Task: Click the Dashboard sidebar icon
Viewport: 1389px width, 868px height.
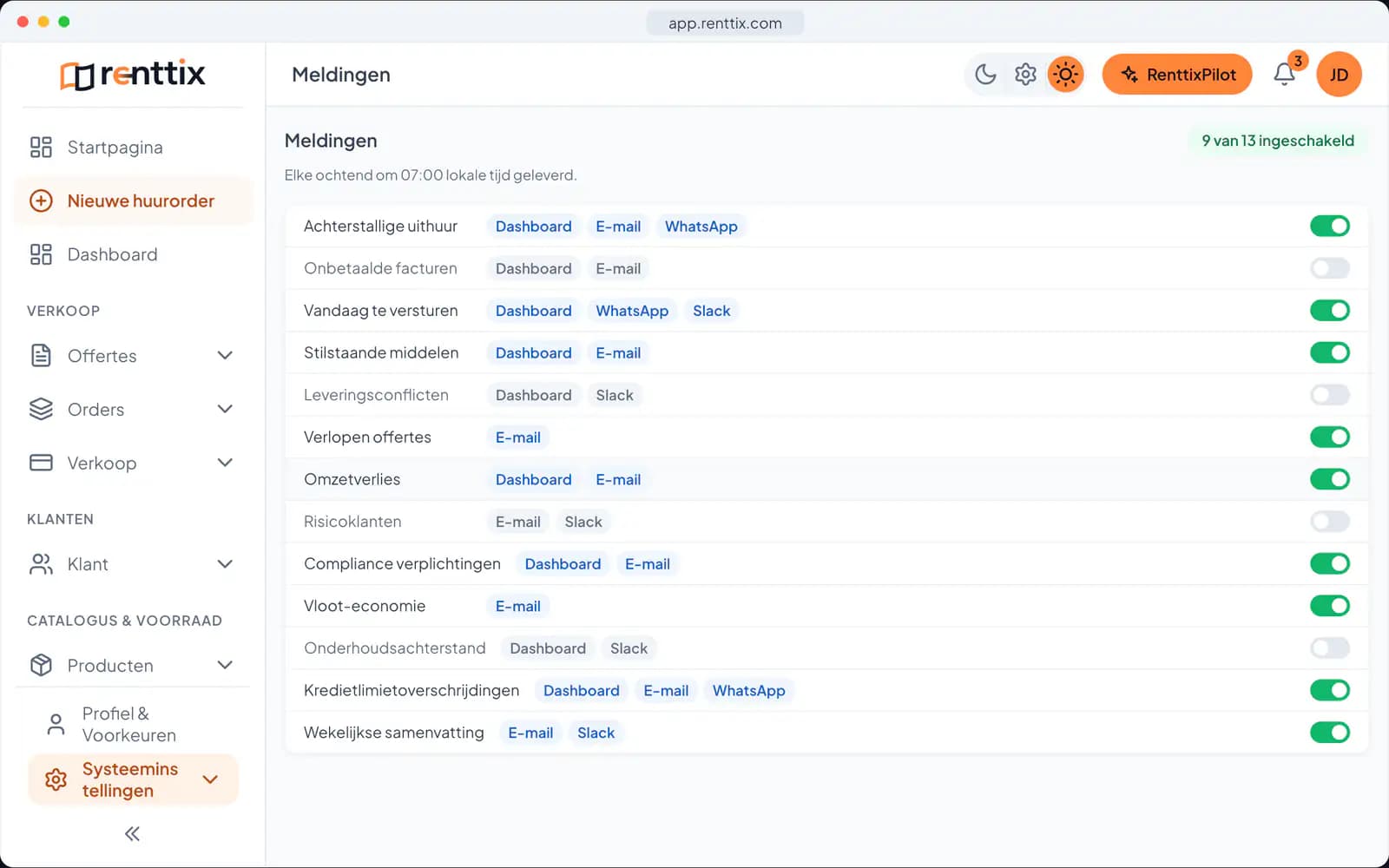Action: 41,254
